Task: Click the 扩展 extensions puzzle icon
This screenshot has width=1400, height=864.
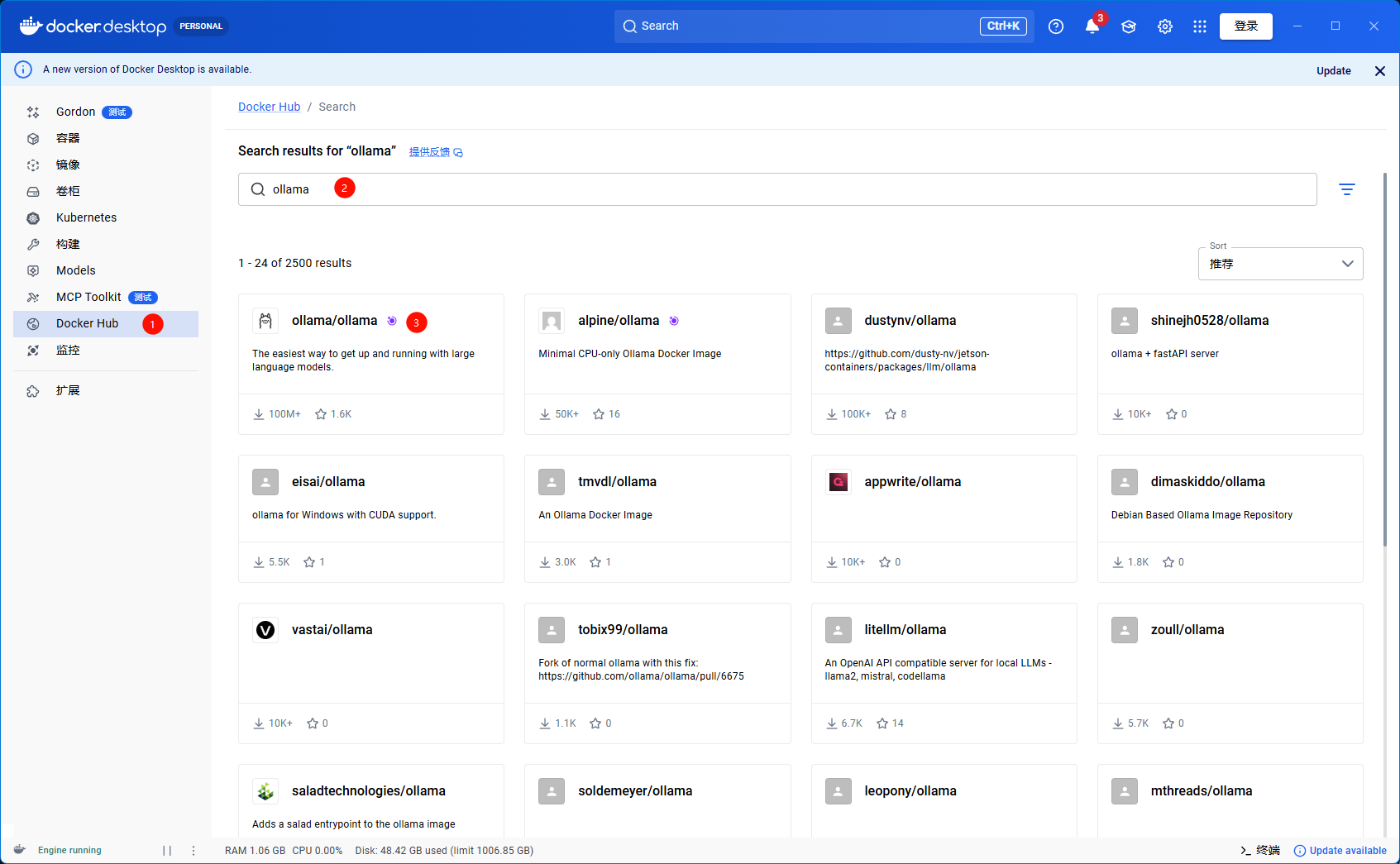Action: click(33, 391)
